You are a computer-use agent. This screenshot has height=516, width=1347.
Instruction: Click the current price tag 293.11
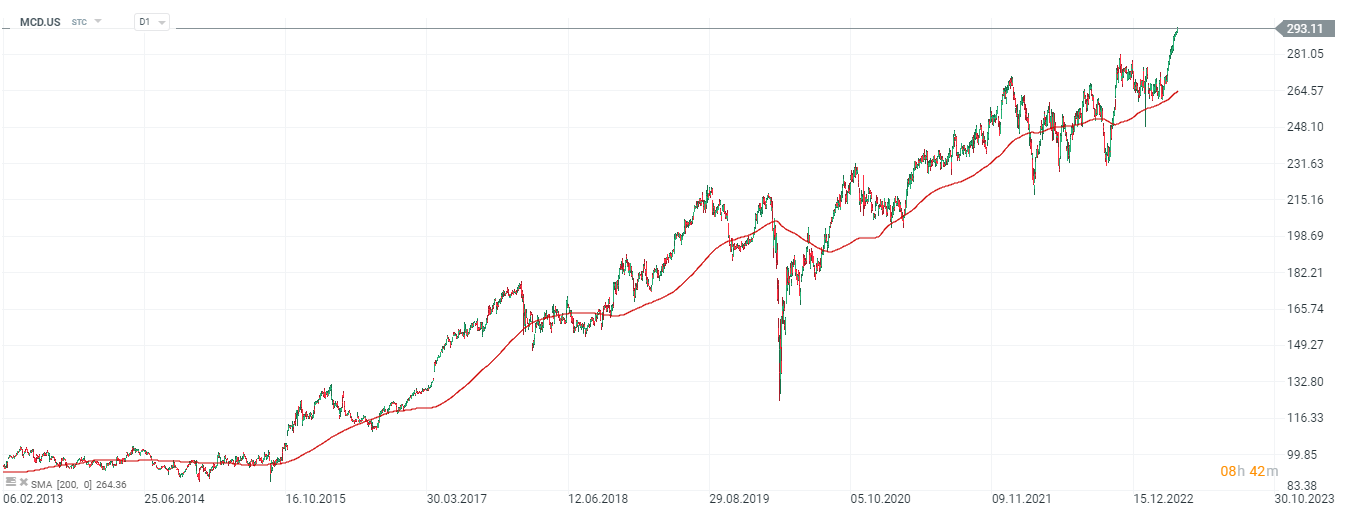pos(1303,29)
